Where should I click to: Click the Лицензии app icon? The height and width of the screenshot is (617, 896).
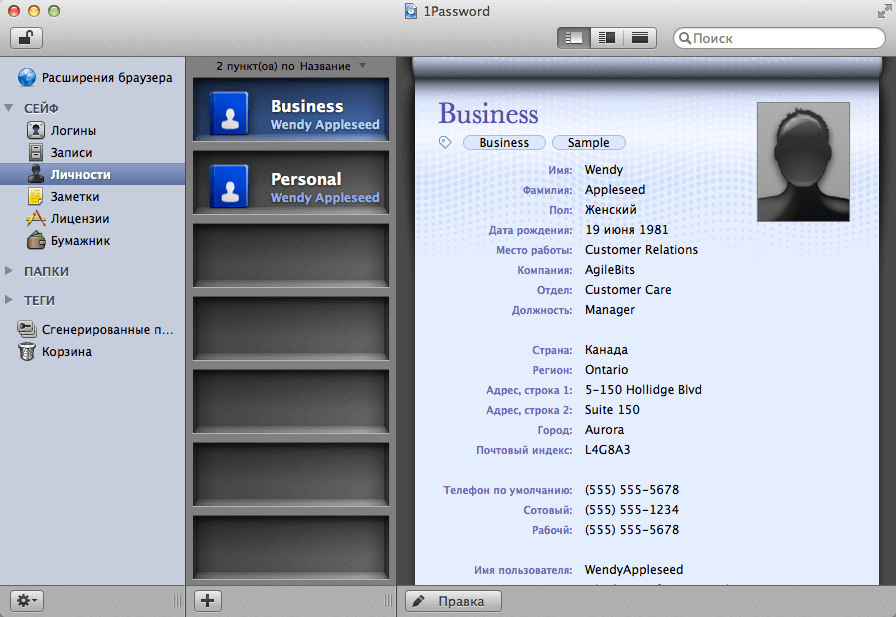click(x=35, y=218)
